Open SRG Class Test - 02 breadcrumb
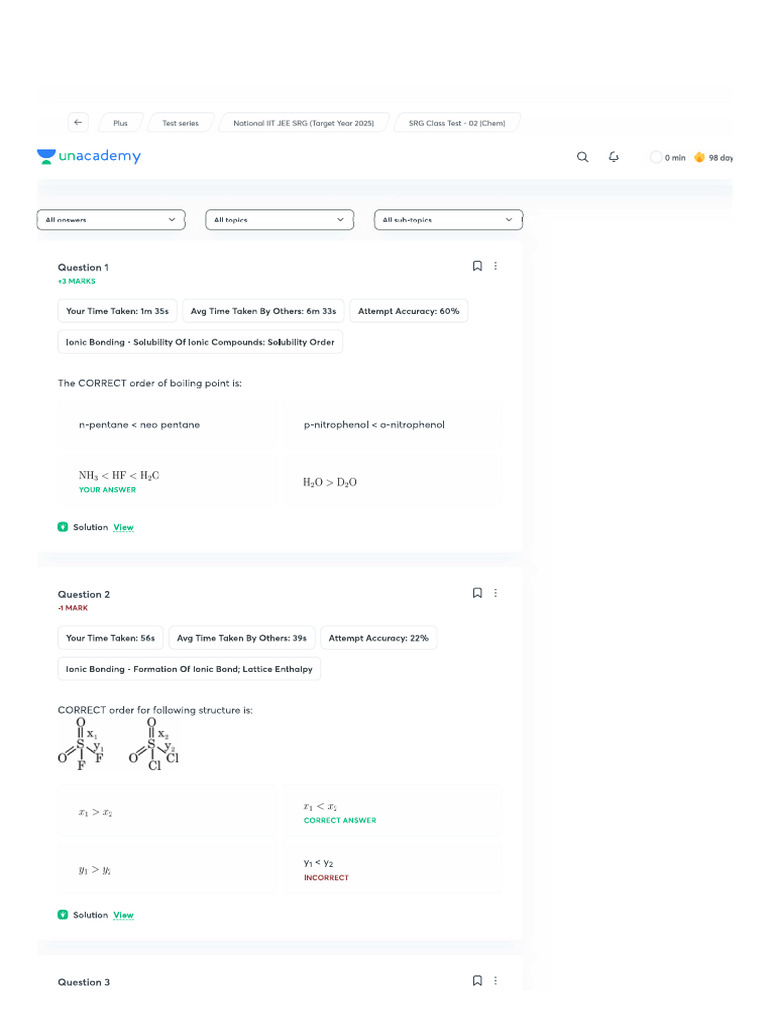The width and height of the screenshot is (768, 1024). (x=457, y=123)
